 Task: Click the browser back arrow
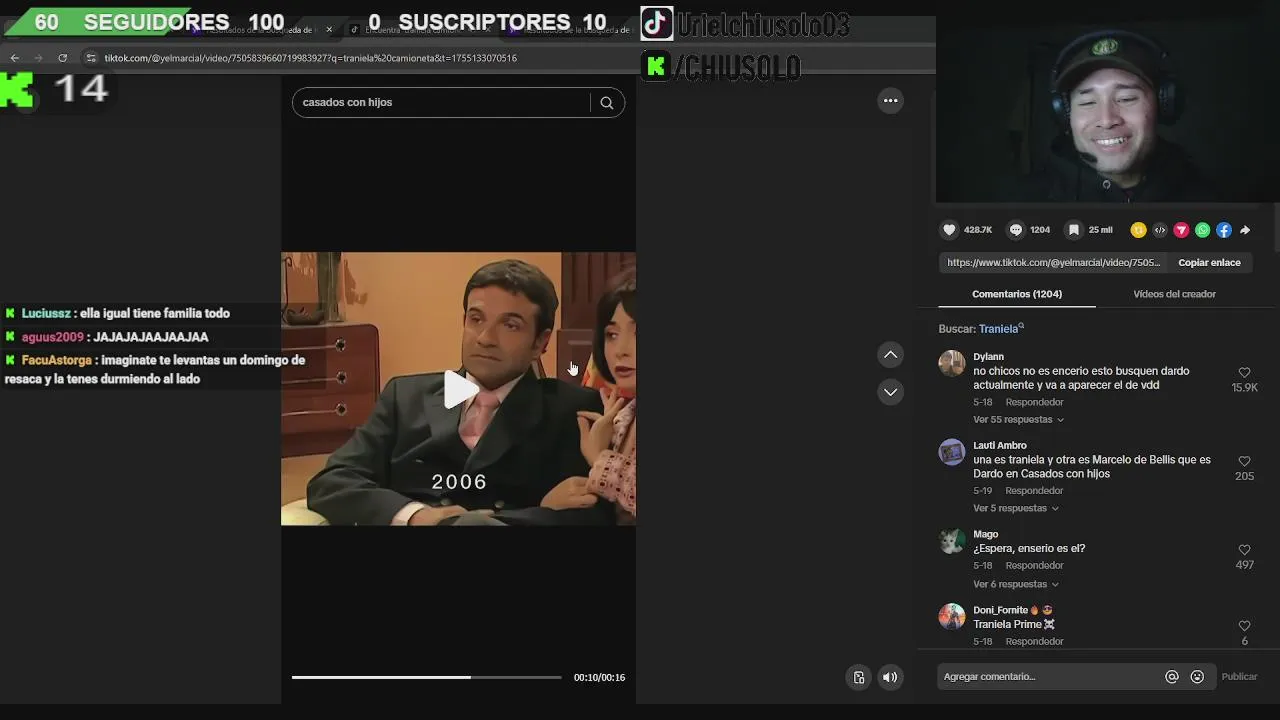point(14,58)
